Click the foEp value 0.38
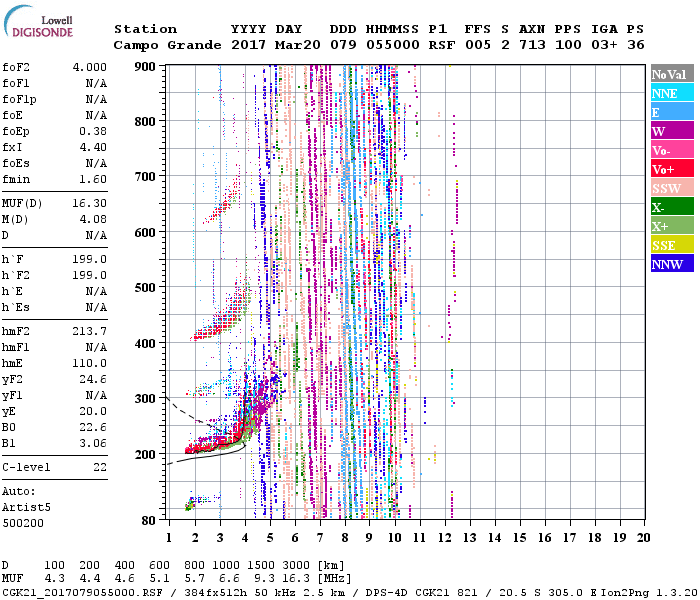This screenshot has width=700, height=600. coord(93,131)
